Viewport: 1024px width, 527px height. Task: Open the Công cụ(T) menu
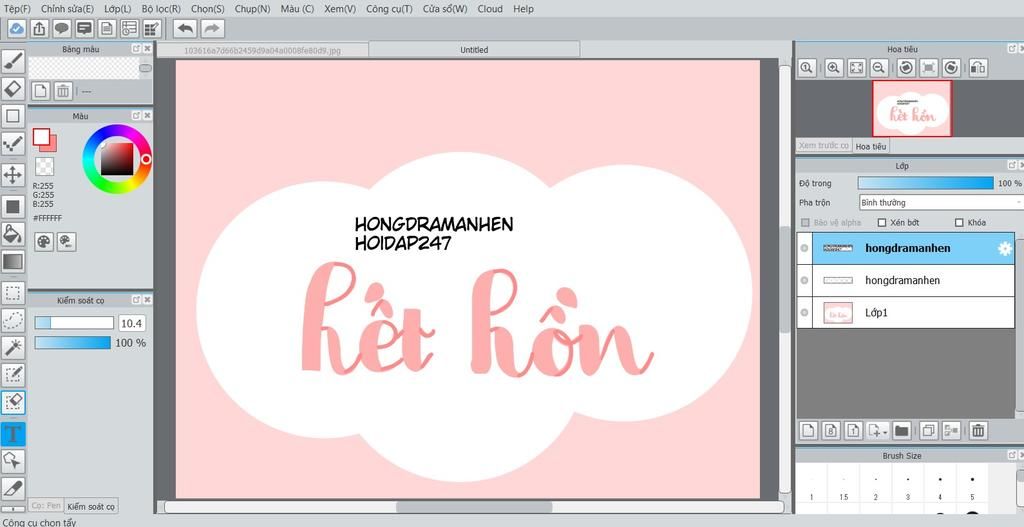tap(389, 8)
